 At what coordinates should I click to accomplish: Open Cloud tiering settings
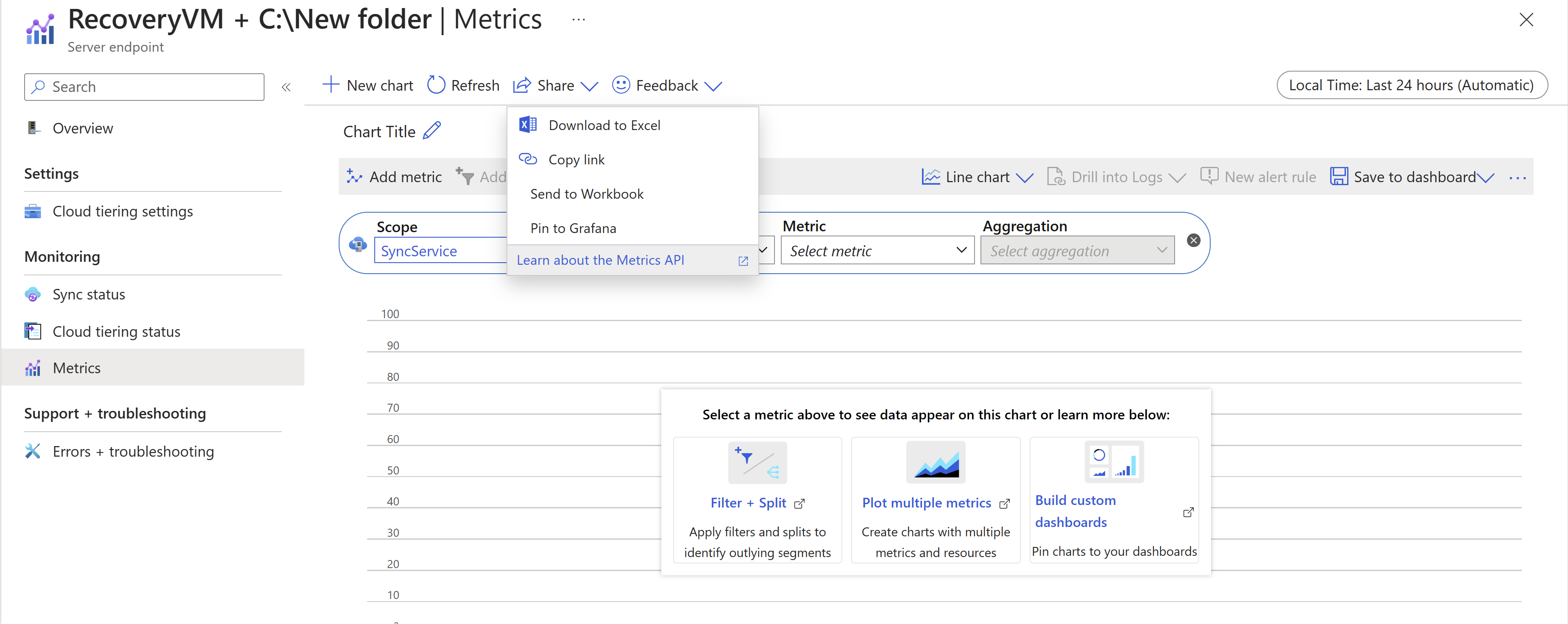point(123,211)
